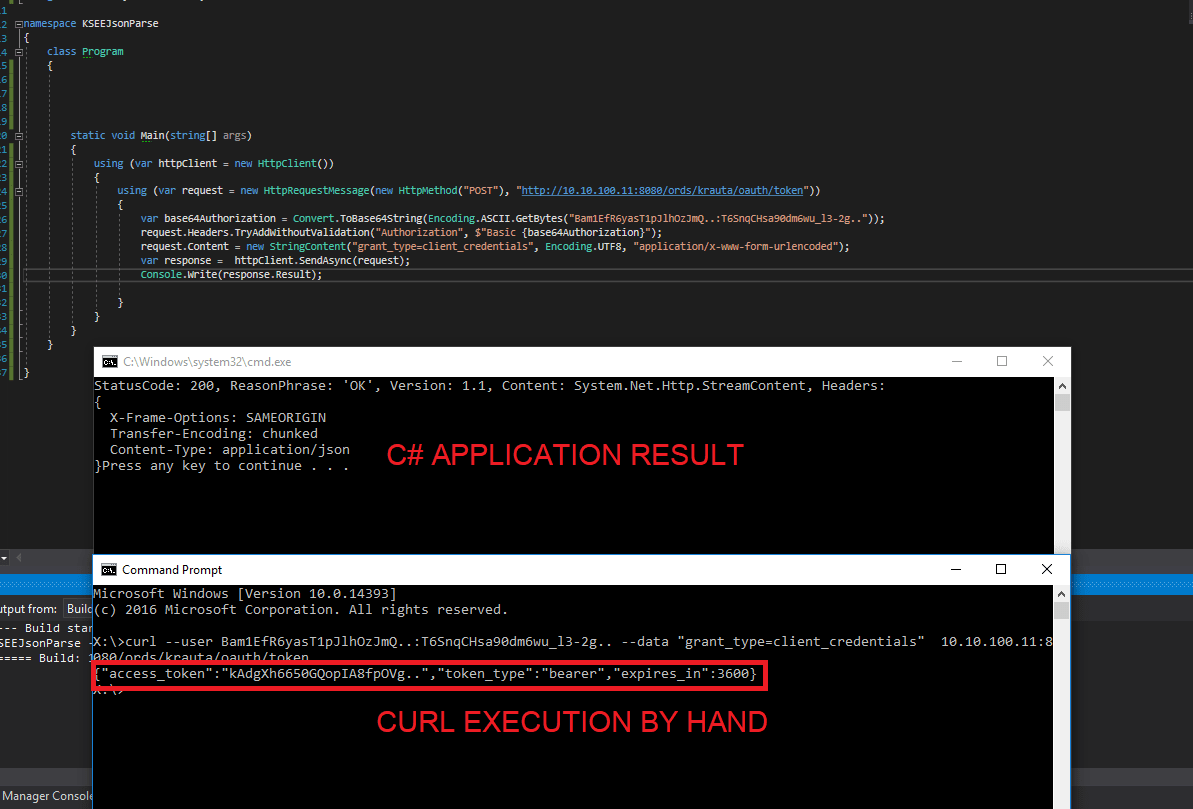Collapse the namespace KSEEJsonParse code block
The height and width of the screenshot is (809, 1193).
click(x=18, y=24)
